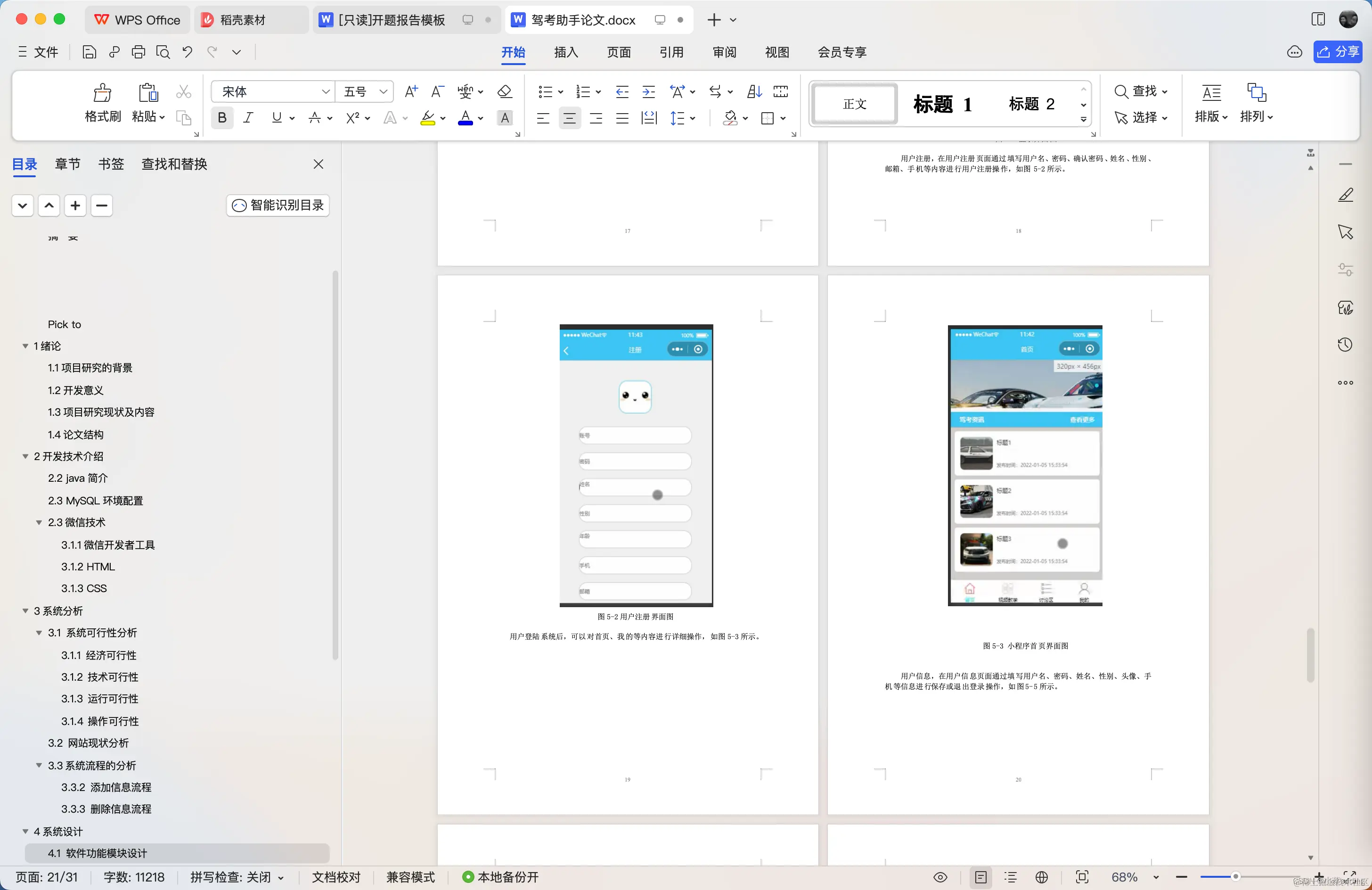Switch to web layout via globe icon
Screen dimensions: 1372x890
pyautogui.click(x=1042, y=877)
